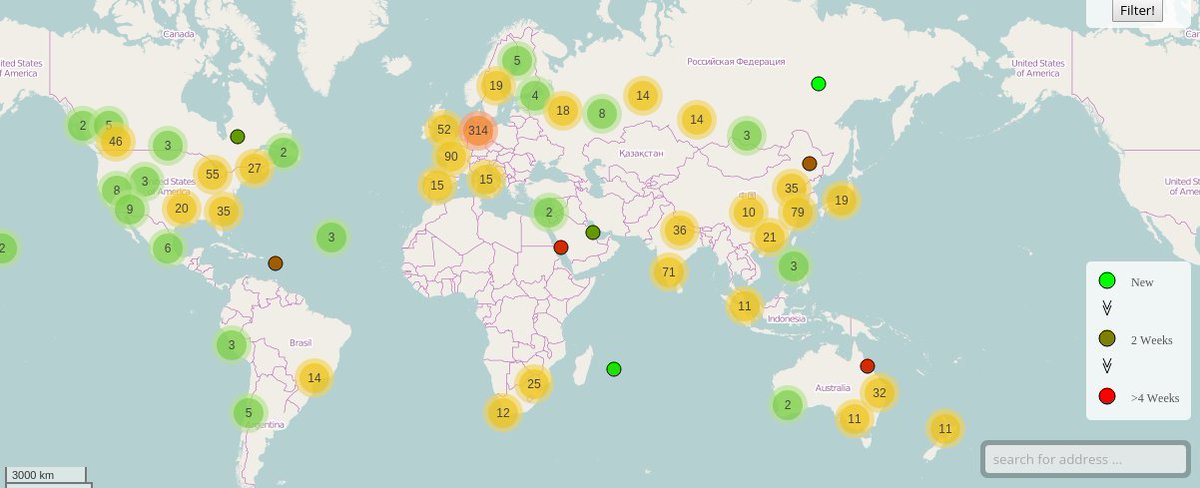The width and height of the screenshot is (1200, 488).
Task: Open the green 9 cluster in southern California
Action: pos(129,210)
